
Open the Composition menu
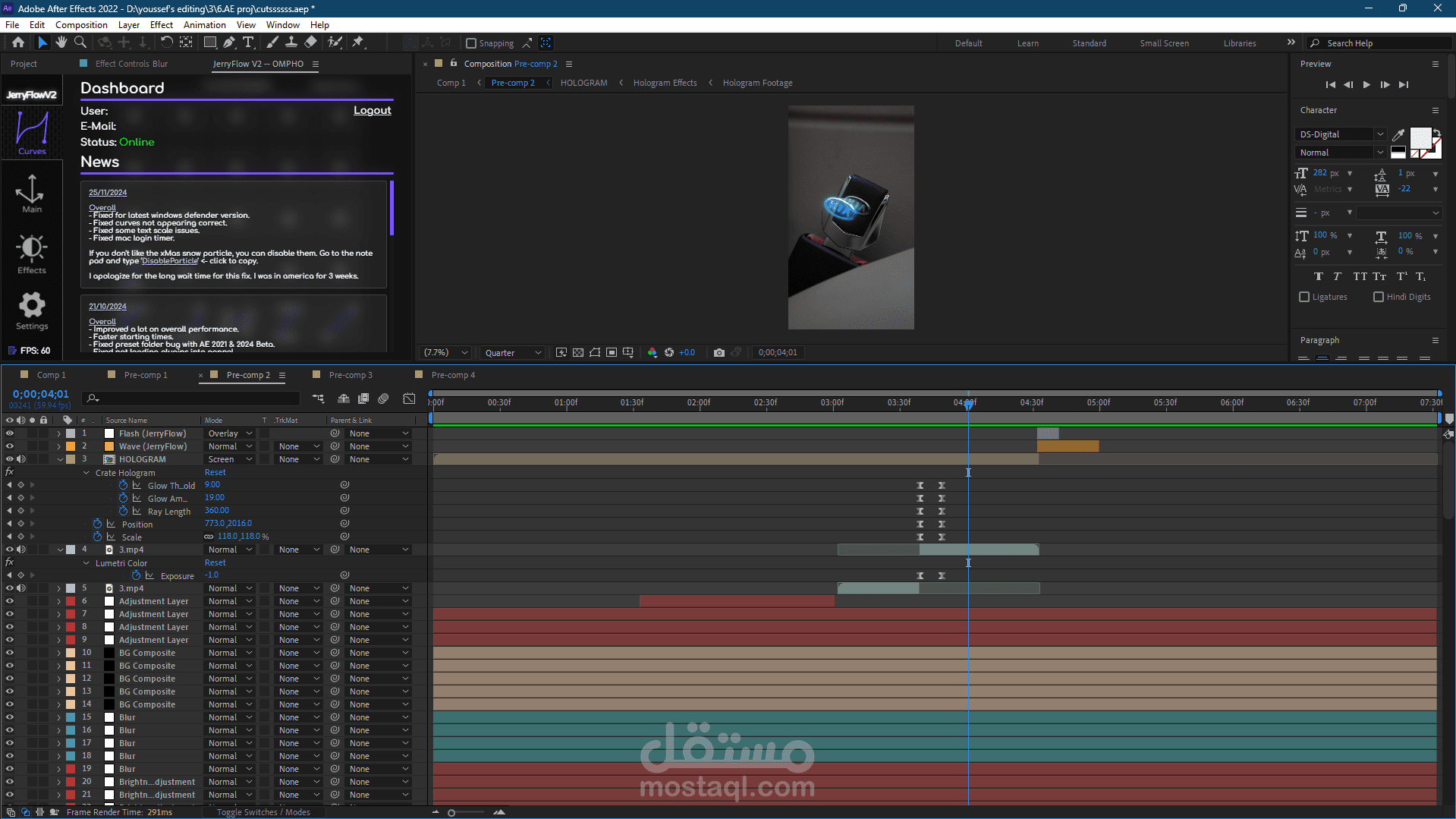pos(81,25)
